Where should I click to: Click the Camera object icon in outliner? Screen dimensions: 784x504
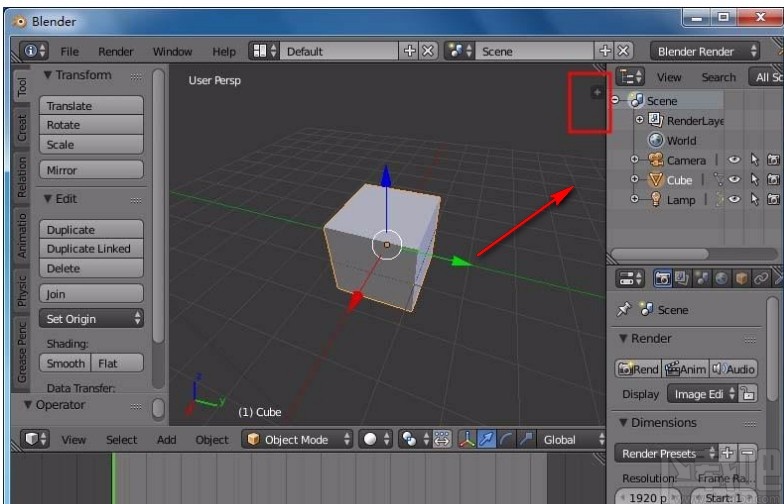656,160
